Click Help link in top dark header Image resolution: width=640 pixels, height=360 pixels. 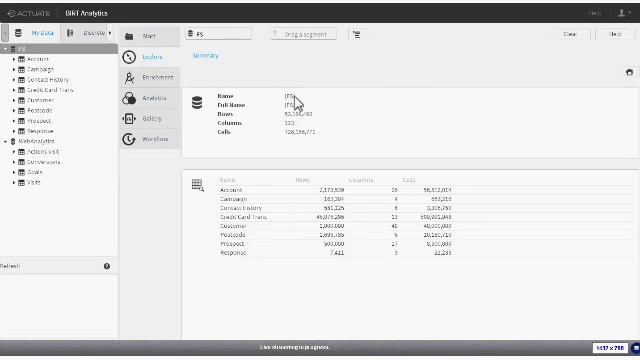click(x=595, y=13)
